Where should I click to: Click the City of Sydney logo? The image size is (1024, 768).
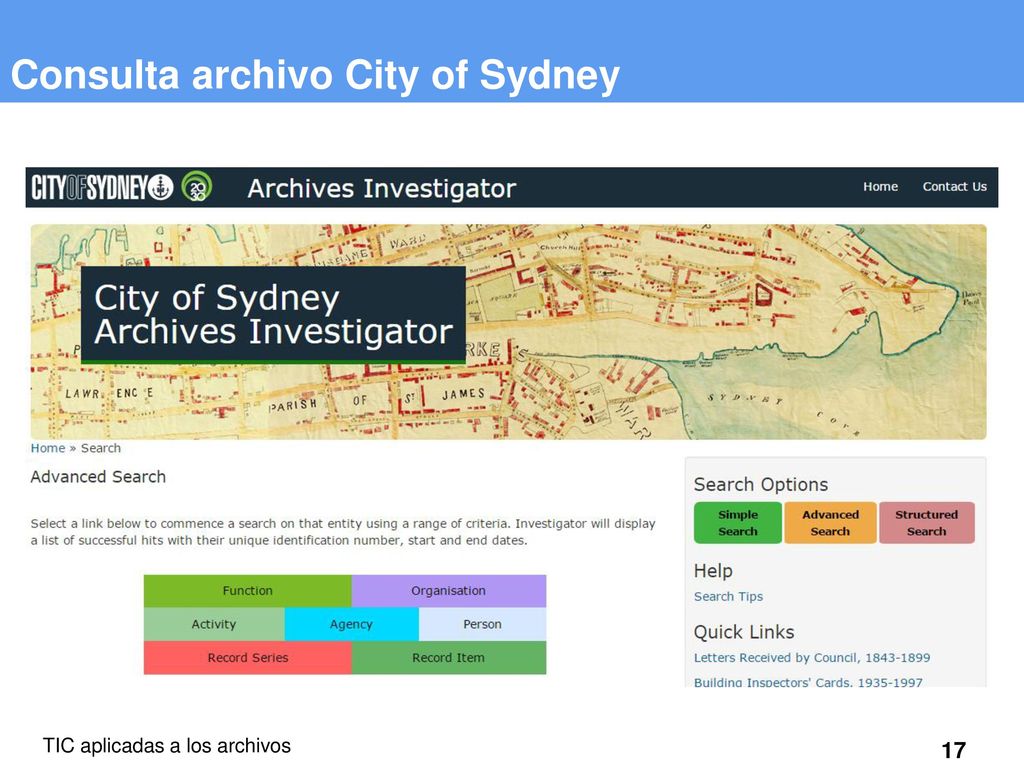(102, 187)
